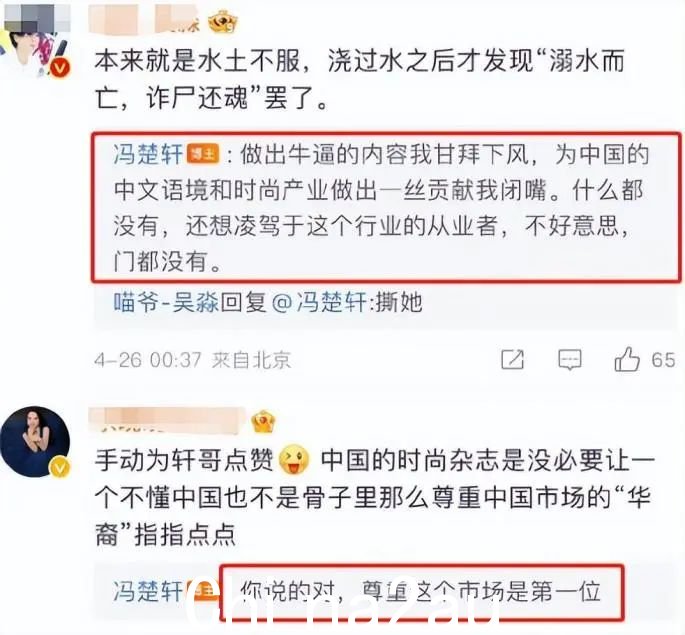This screenshot has height=635, width=685.
Task: Tap the crown badge beside second username
Action: click(x=263, y=421)
